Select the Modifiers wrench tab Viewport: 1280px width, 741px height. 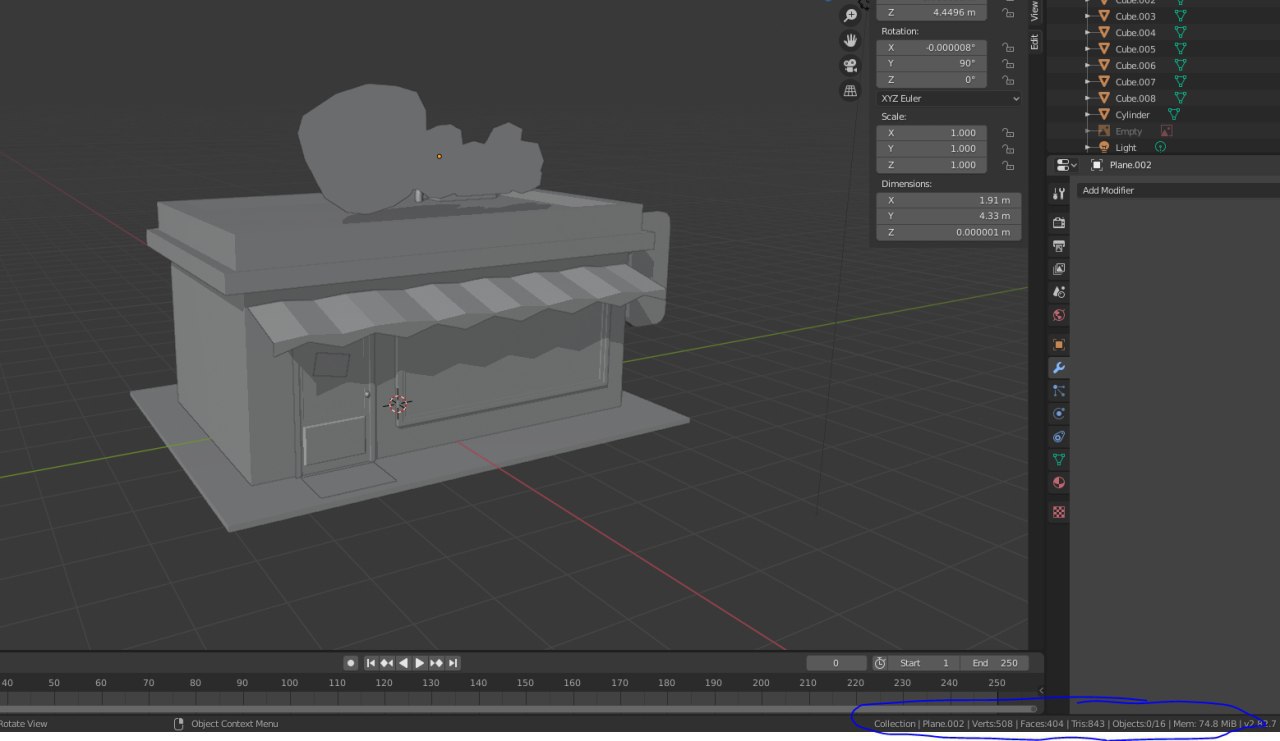[x=1059, y=368]
